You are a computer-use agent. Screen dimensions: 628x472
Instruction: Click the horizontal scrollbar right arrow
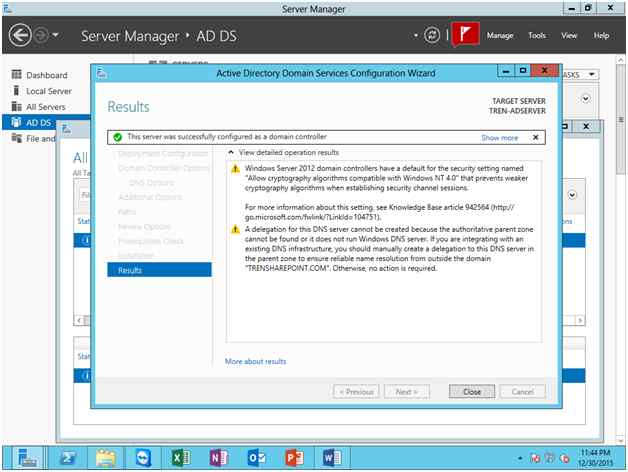580,321
